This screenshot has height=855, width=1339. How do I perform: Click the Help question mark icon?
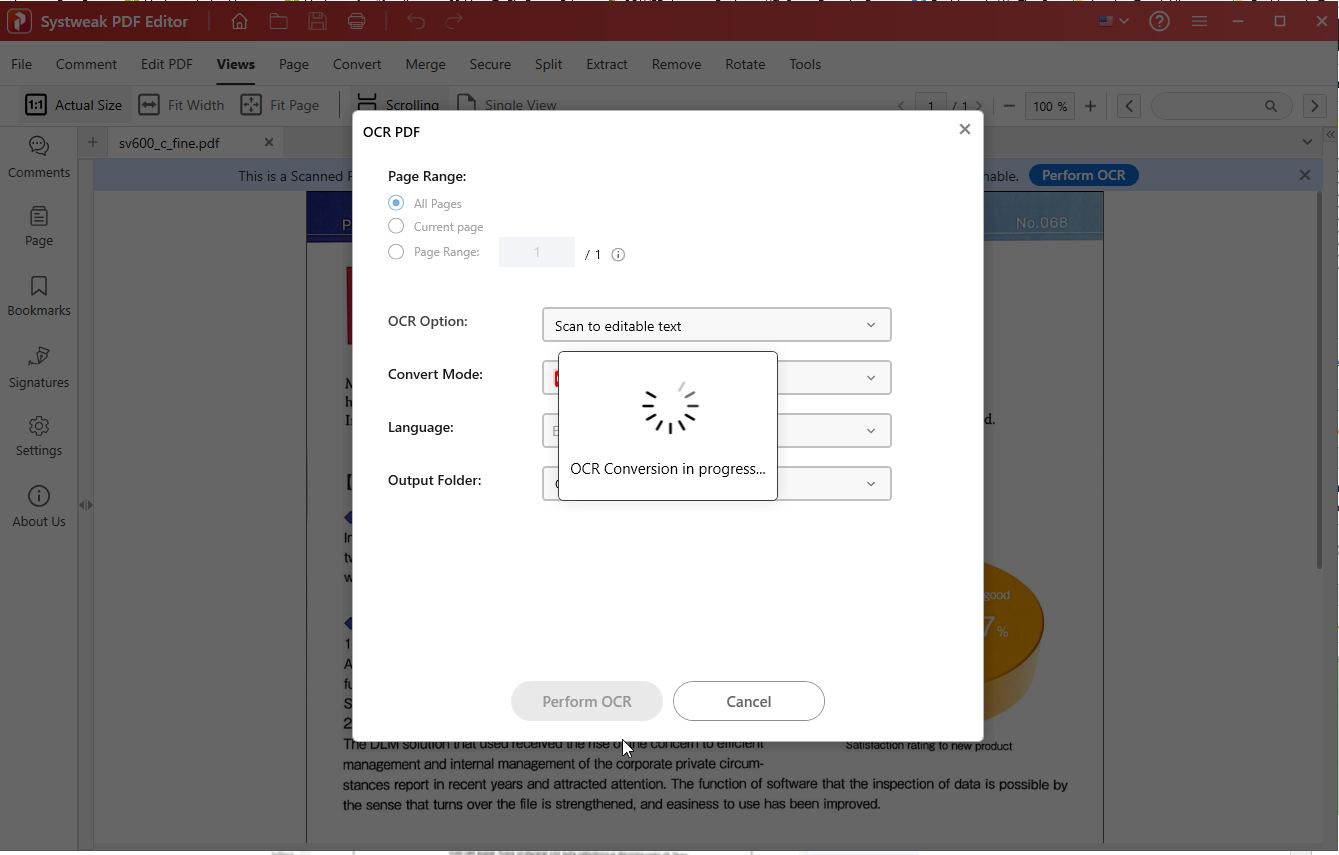(x=1159, y=21)
